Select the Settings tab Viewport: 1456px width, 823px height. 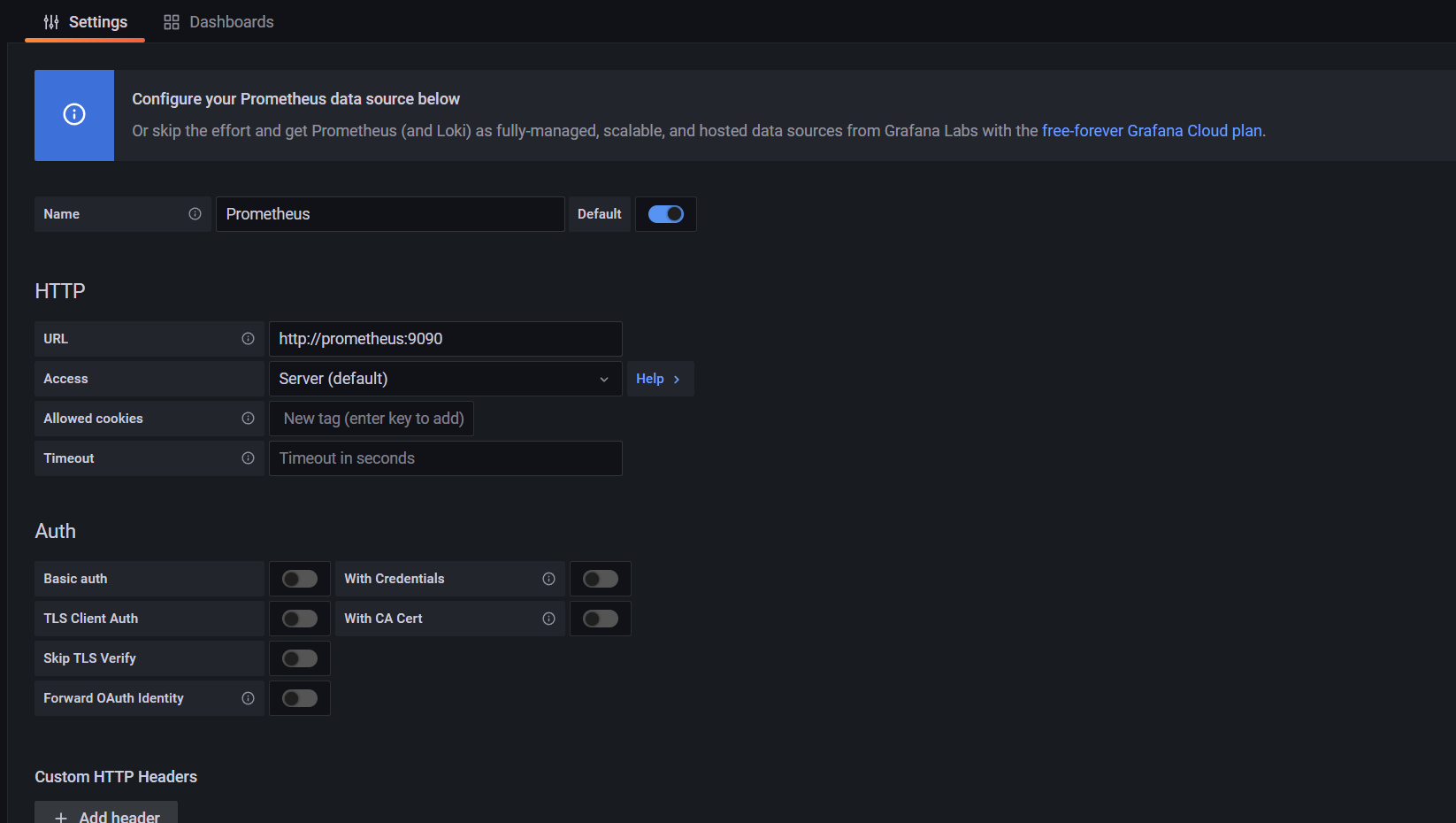pos(86,22)
